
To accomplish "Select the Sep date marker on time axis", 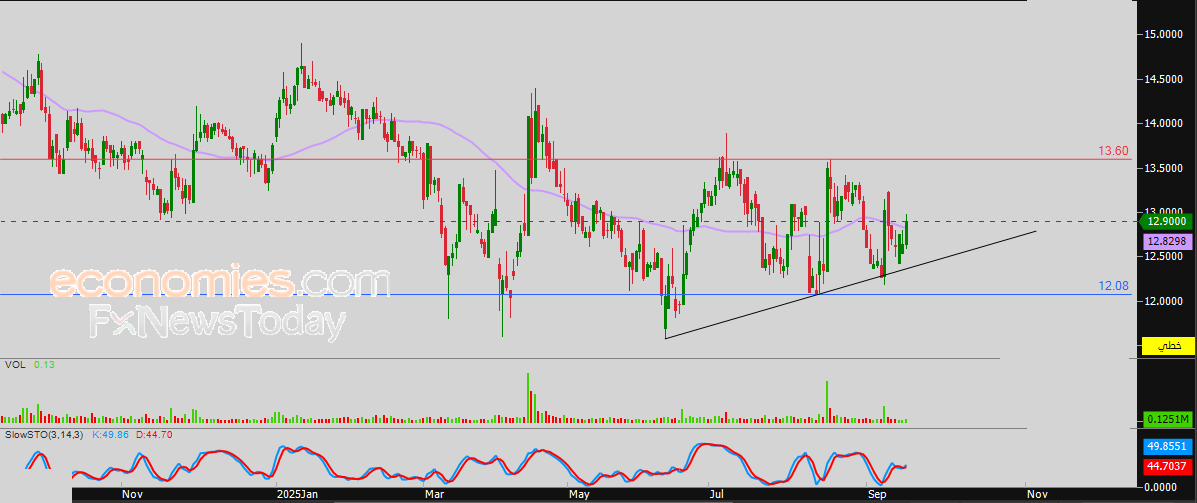I will click(x=876, y=494).
